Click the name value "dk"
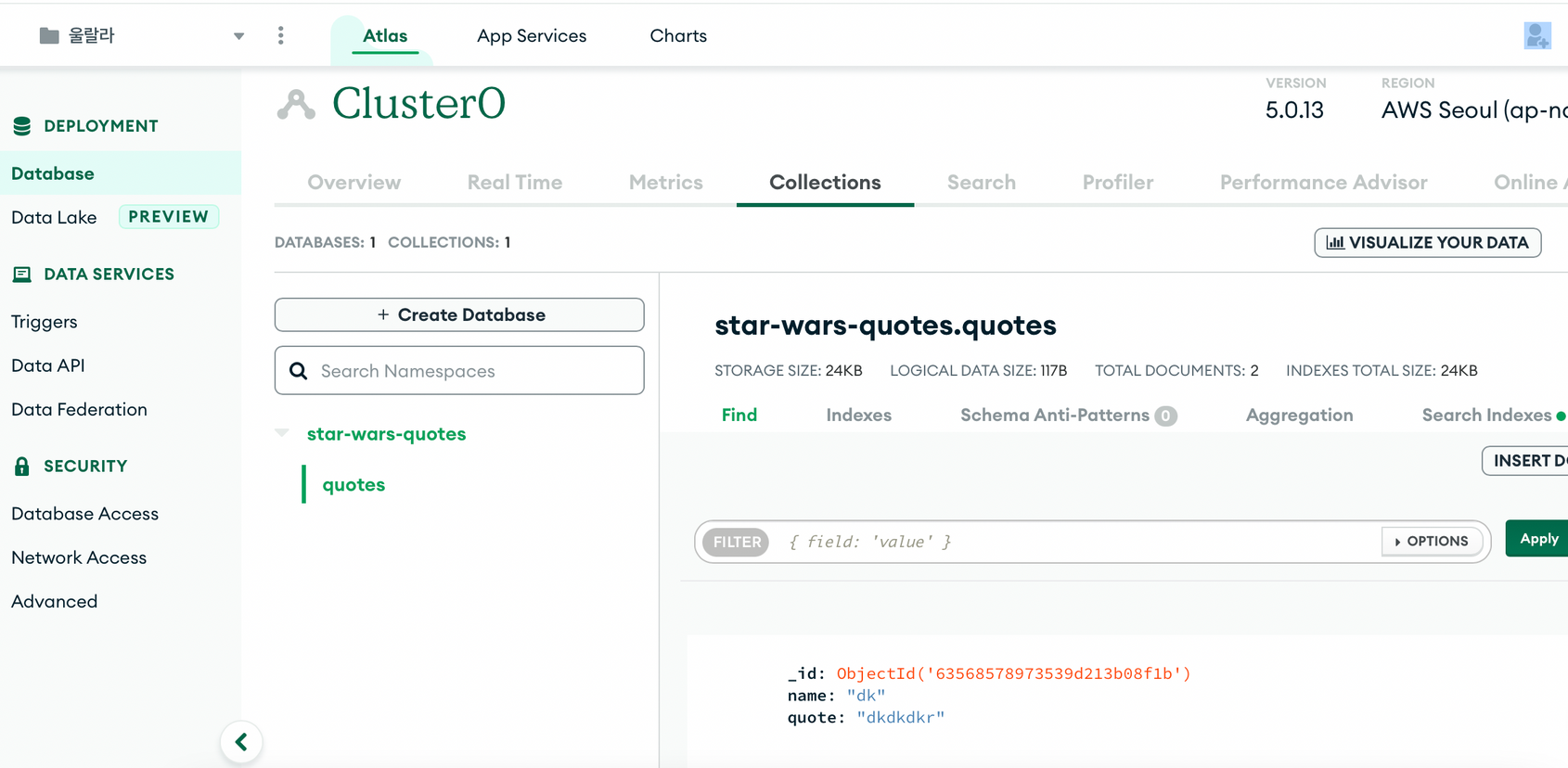 point(866,696)
